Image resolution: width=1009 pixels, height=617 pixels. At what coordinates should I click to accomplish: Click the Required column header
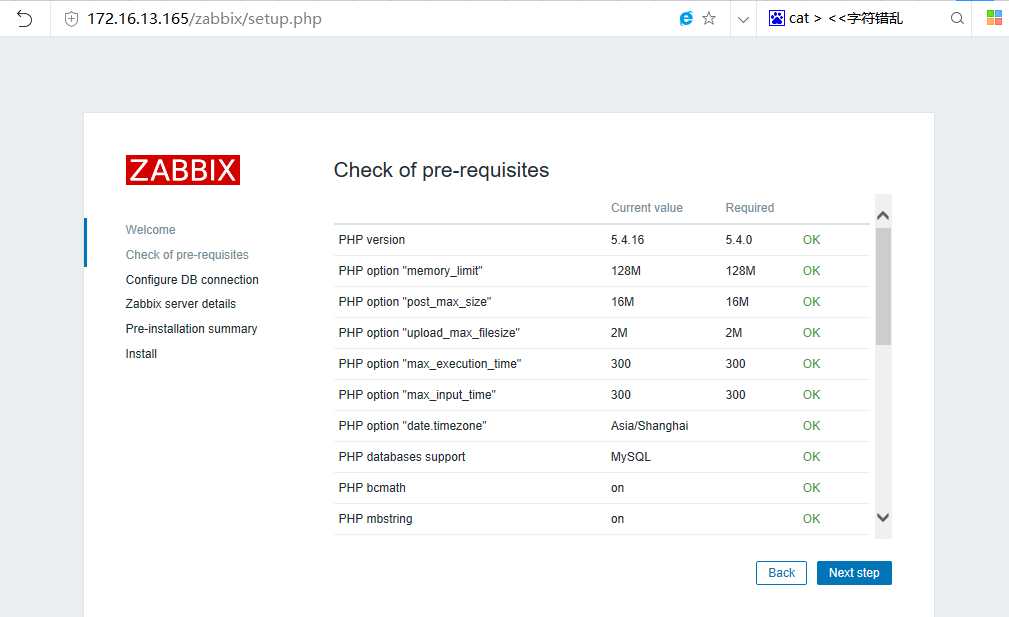(x=749, y=208)
